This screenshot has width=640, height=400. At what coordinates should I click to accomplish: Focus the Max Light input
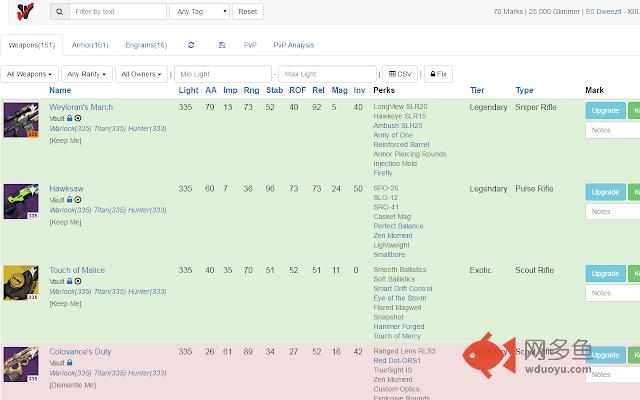[x=327, y=74]
